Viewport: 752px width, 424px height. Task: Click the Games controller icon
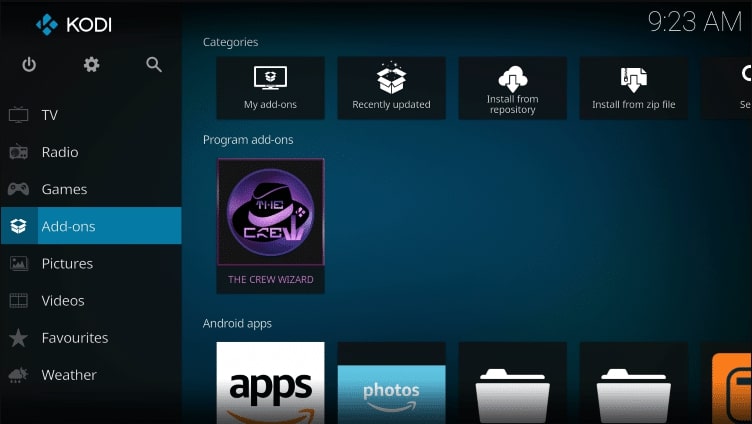pyautogui.click(x=18, y=189)
